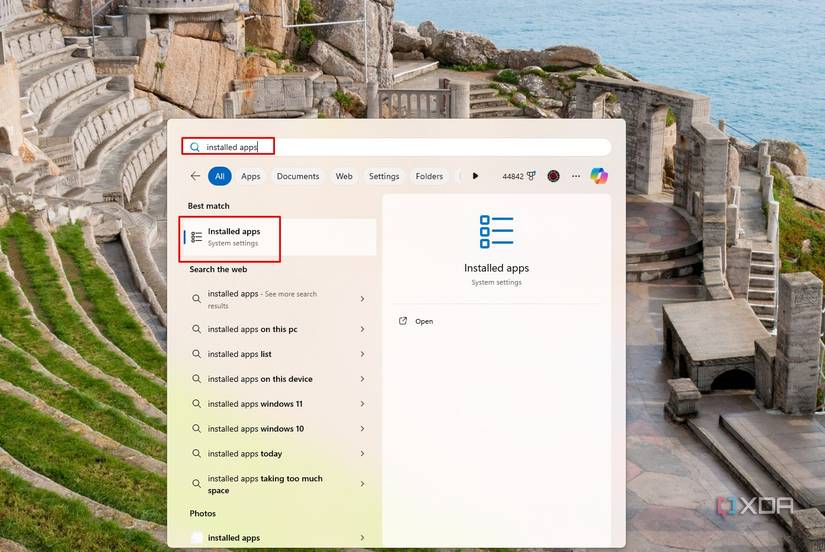Click search icon beside 'installed apps list'
The height and width of the screenshot is (552, 825).
pyautogui.click(x=196, y=354)
